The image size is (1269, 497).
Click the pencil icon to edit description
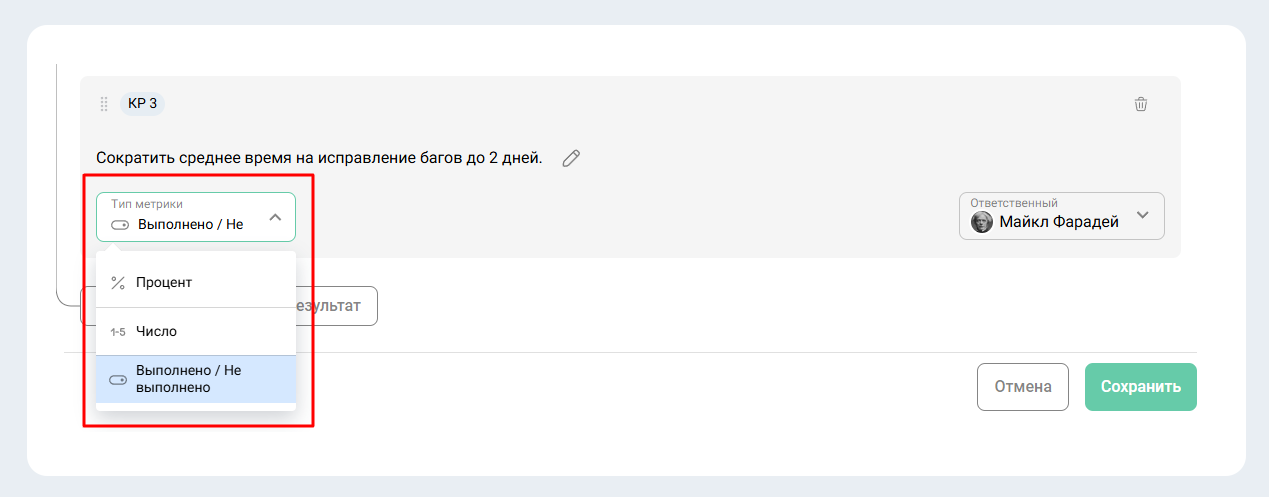(x=571, y=158)
